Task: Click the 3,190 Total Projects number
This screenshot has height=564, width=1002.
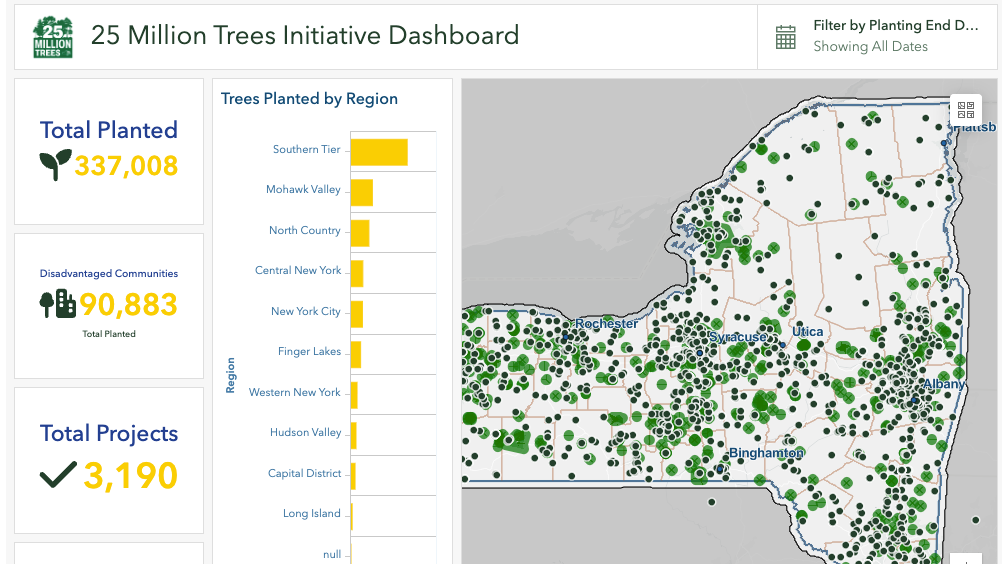Action: [x=130, y=476]
